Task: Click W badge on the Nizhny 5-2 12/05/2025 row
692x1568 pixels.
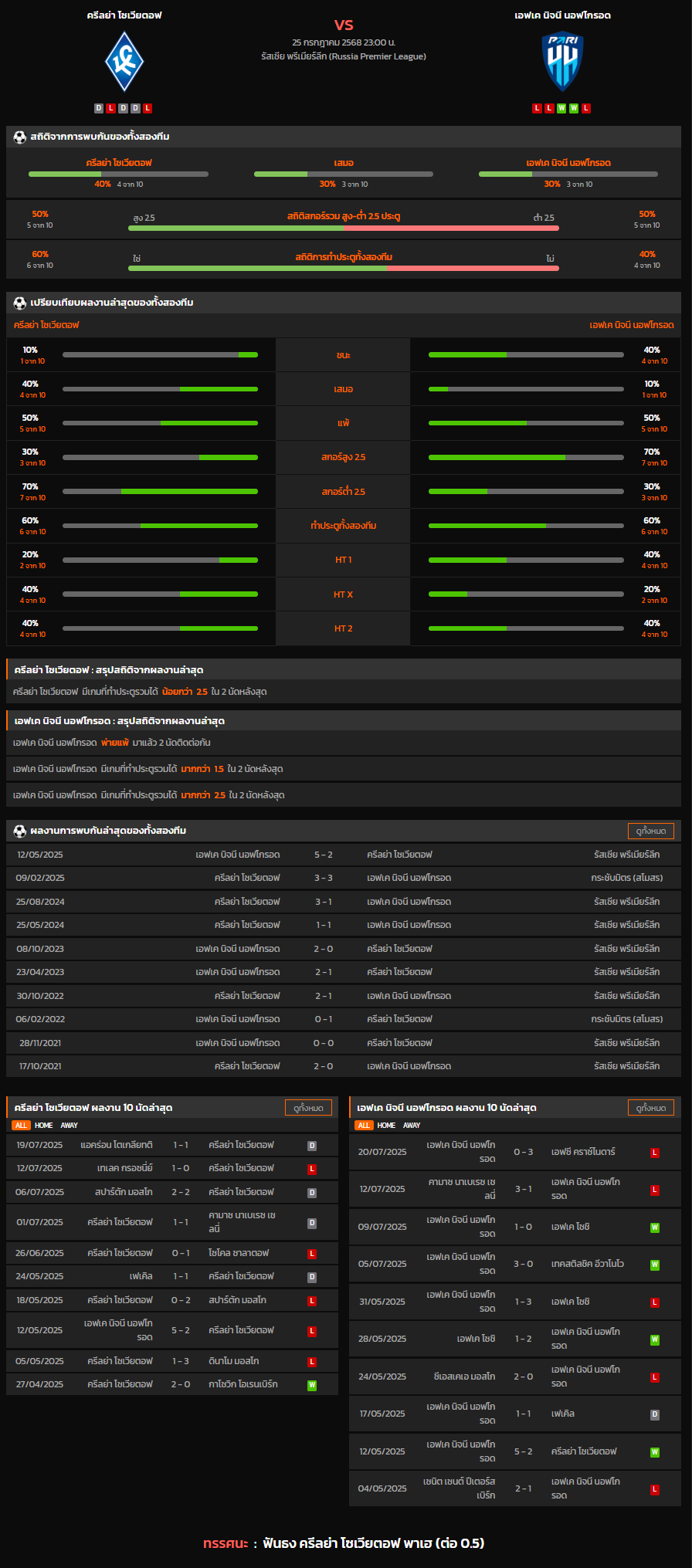Action: [x=655, y=1452]
